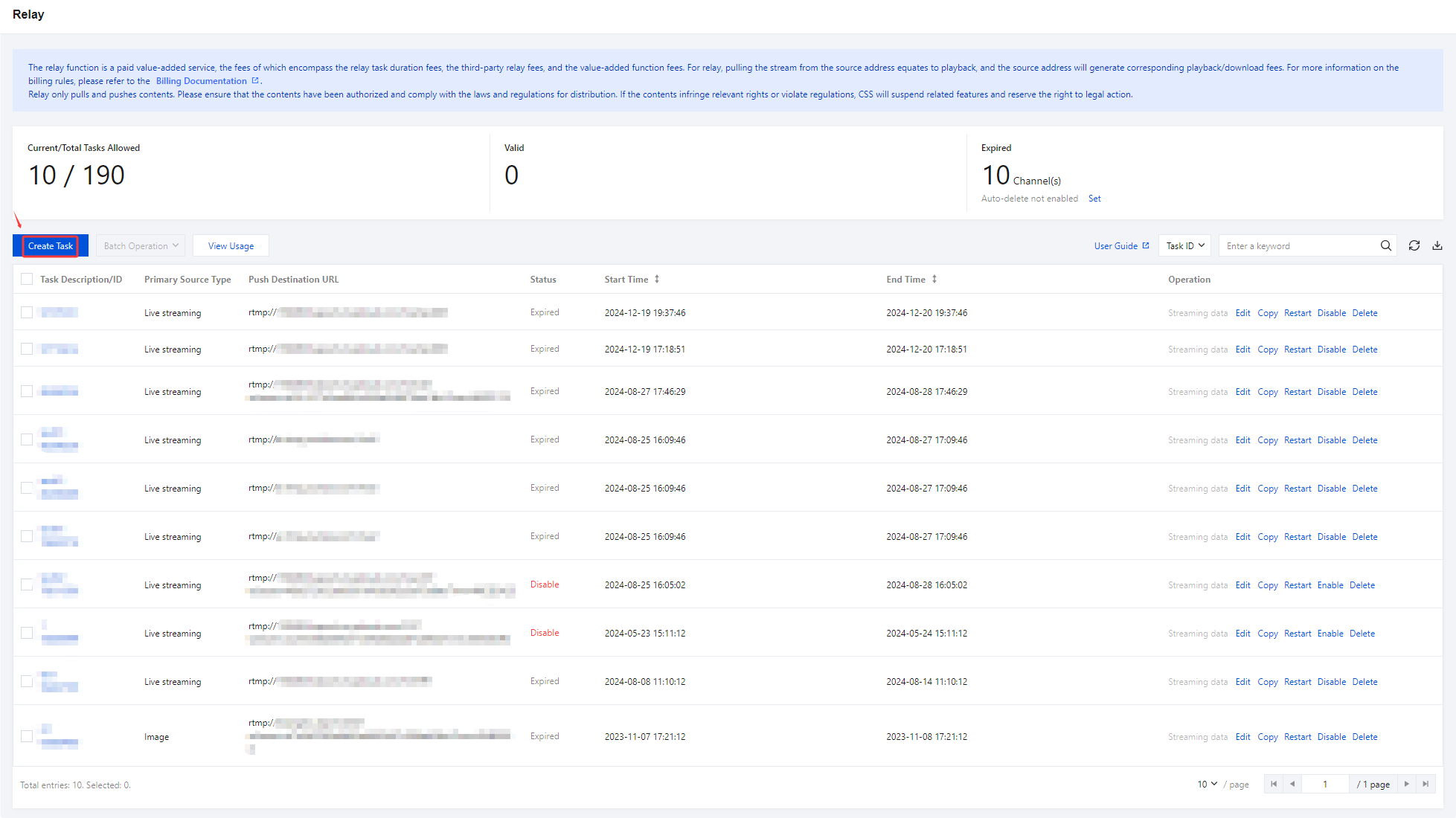
Task: Select the Image task row checkbox
Action: click(27, 736)
